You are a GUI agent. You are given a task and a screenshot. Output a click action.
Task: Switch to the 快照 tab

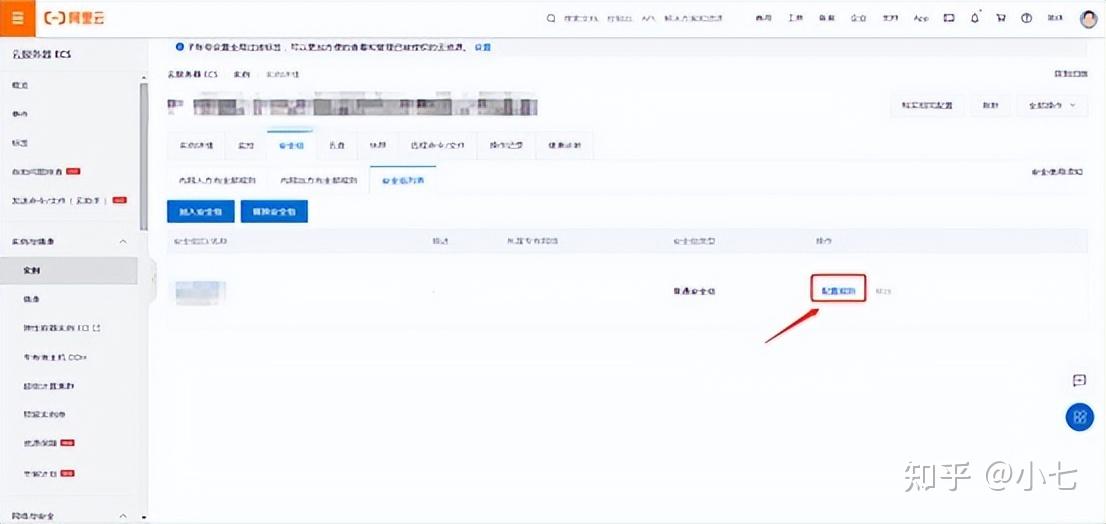click(x=377, y=145)
